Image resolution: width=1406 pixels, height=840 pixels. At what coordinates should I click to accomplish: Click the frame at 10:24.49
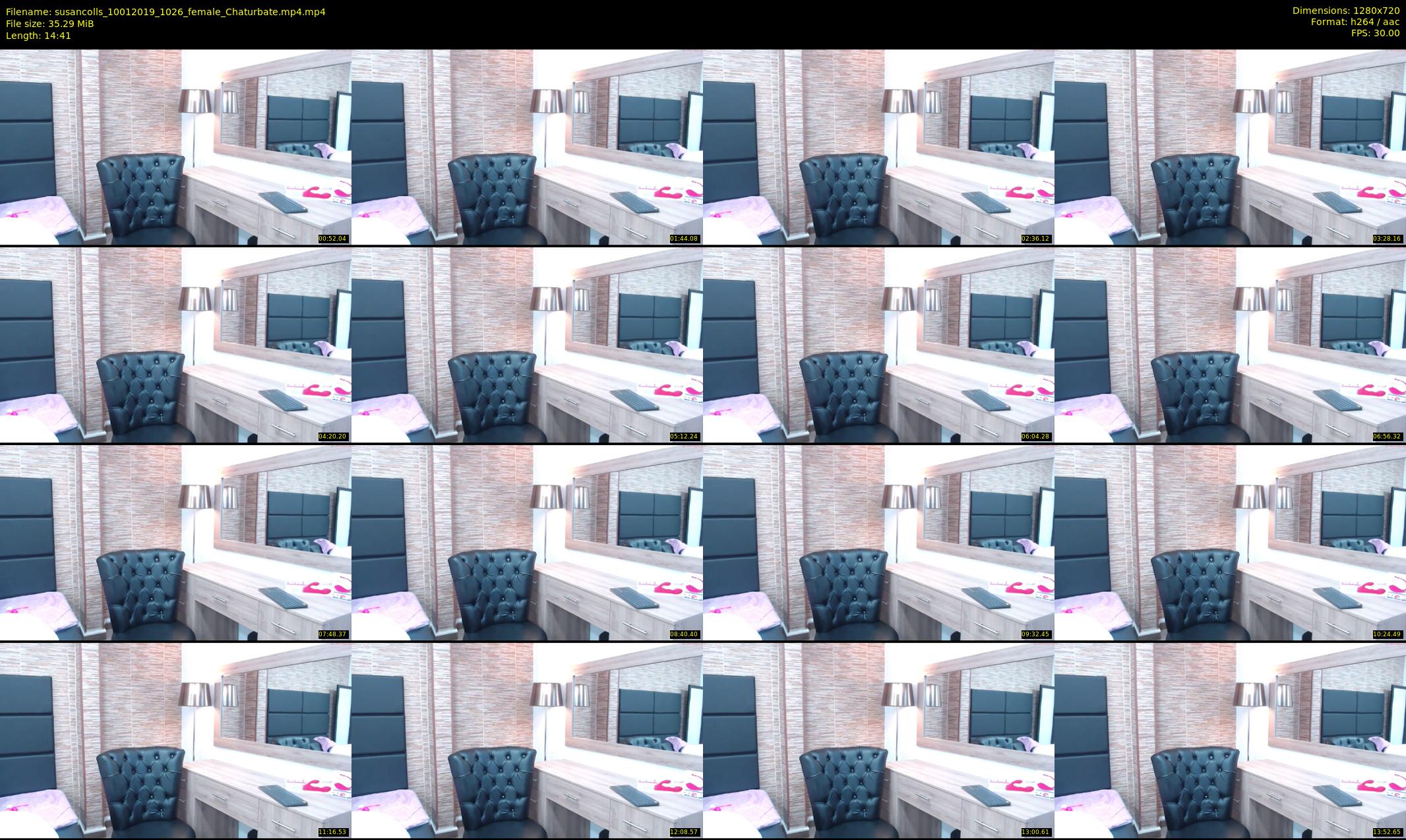[1230, 543]
